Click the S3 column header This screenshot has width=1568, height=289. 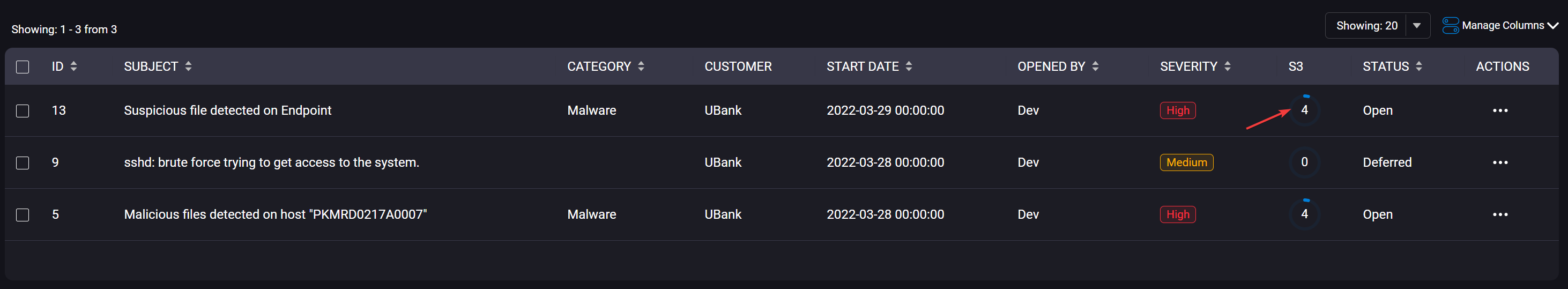1296,66
